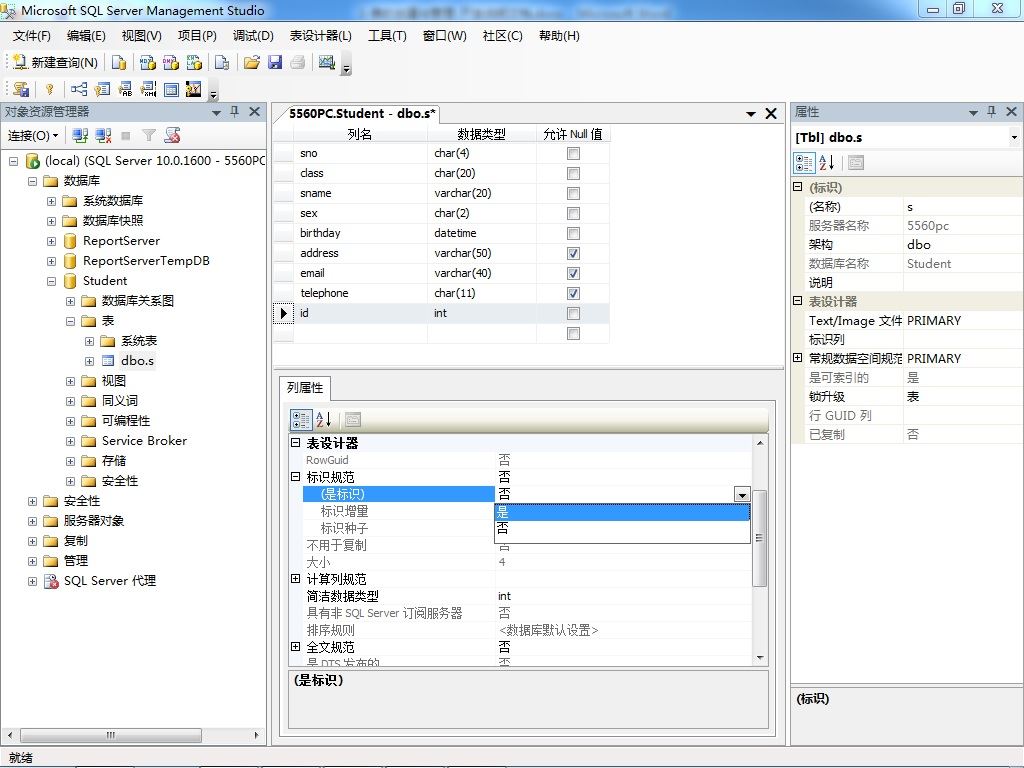Click the Disconnect icon in Object Explorer
Viewport: 1024px width, 768px height.
point(103,135)
